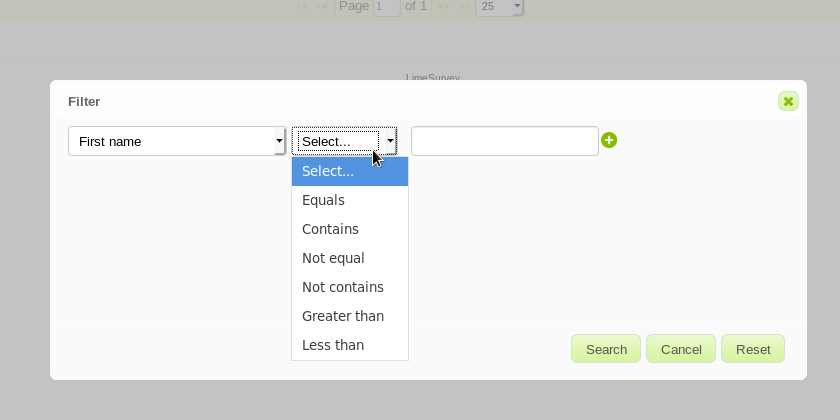This screenshot has width=840, height=420.
Task: Select the Less than condition
Action: coord(332,345)
